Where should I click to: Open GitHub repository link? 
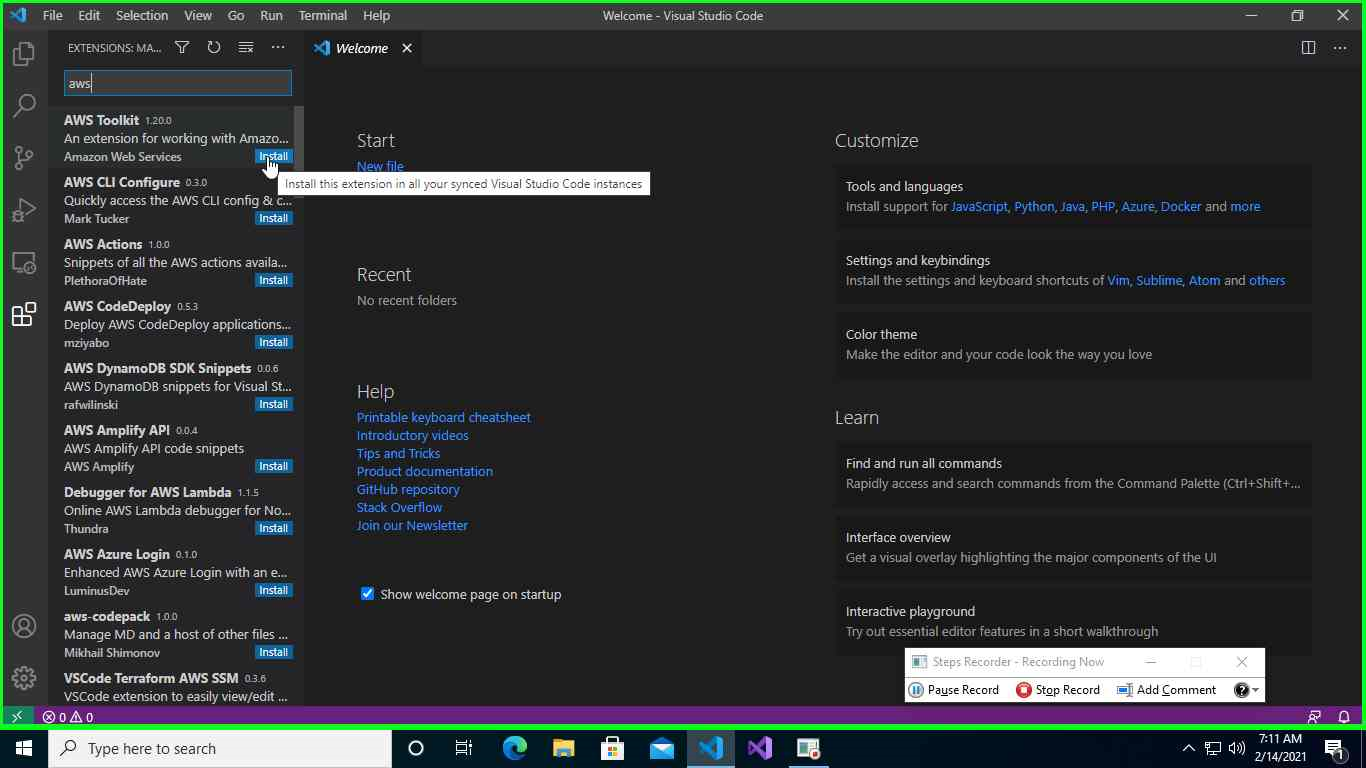tap(408, 489)
